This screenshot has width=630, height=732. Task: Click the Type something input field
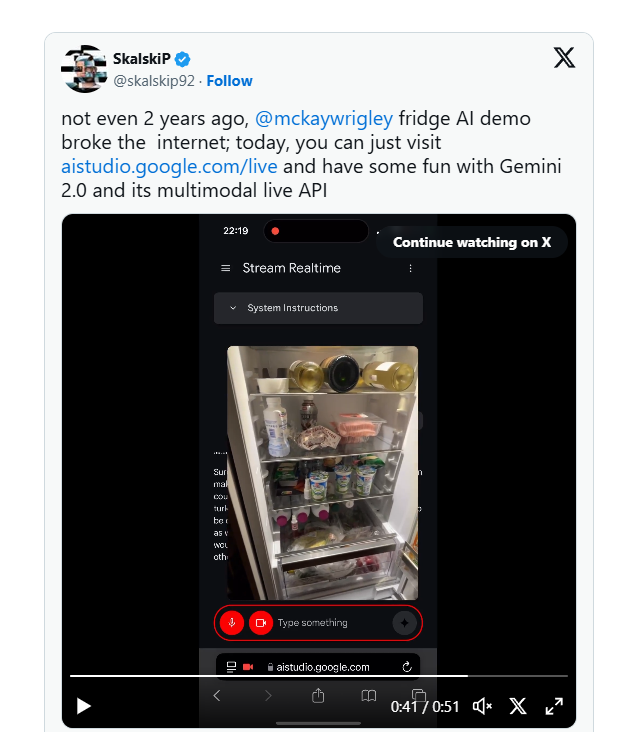coord(330,623)
